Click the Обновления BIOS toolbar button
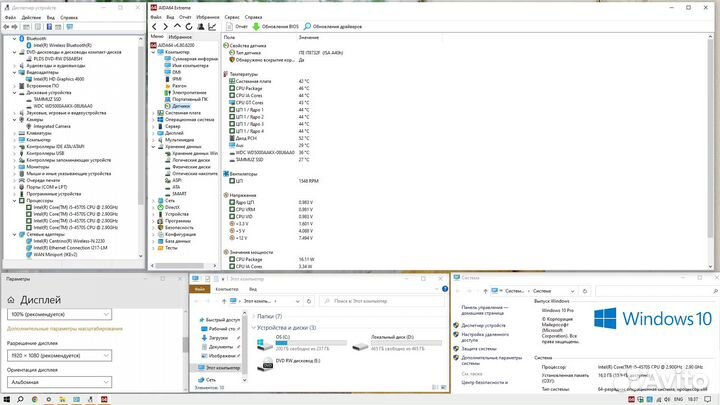 (276, 27)
